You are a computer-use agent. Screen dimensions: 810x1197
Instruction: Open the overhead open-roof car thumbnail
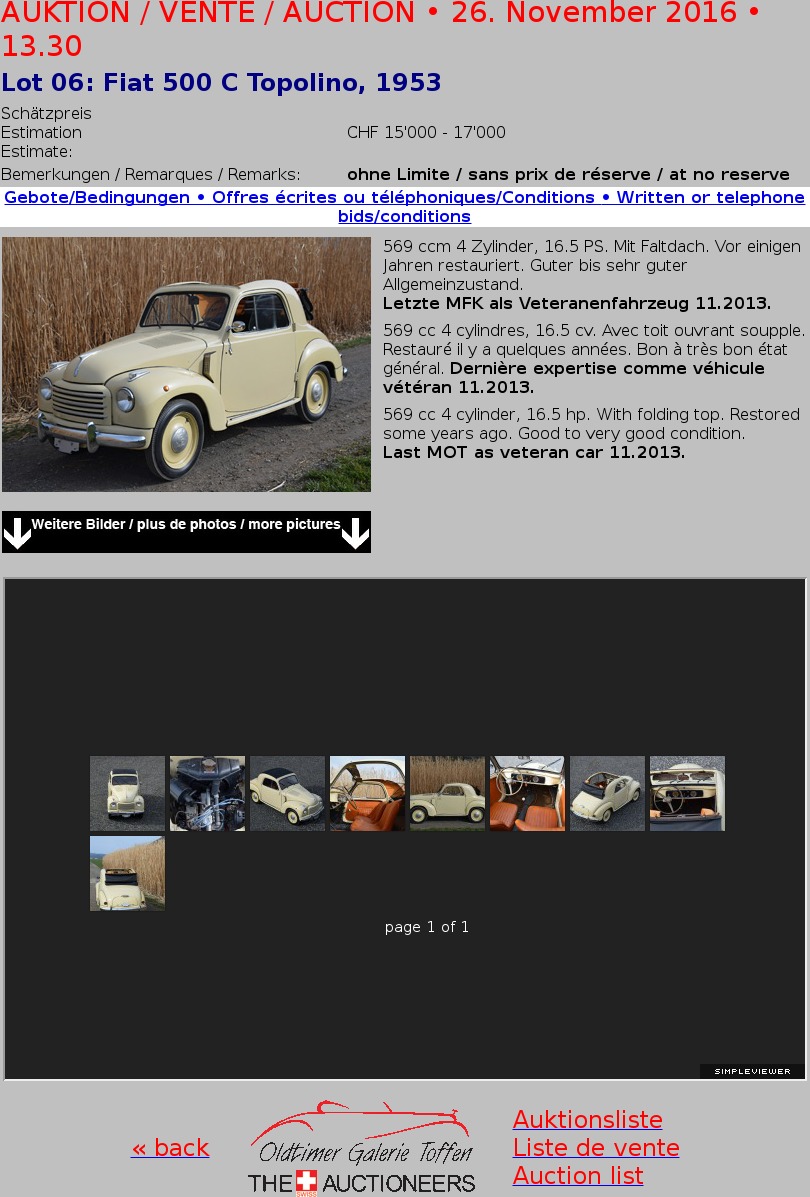(608, 793)
